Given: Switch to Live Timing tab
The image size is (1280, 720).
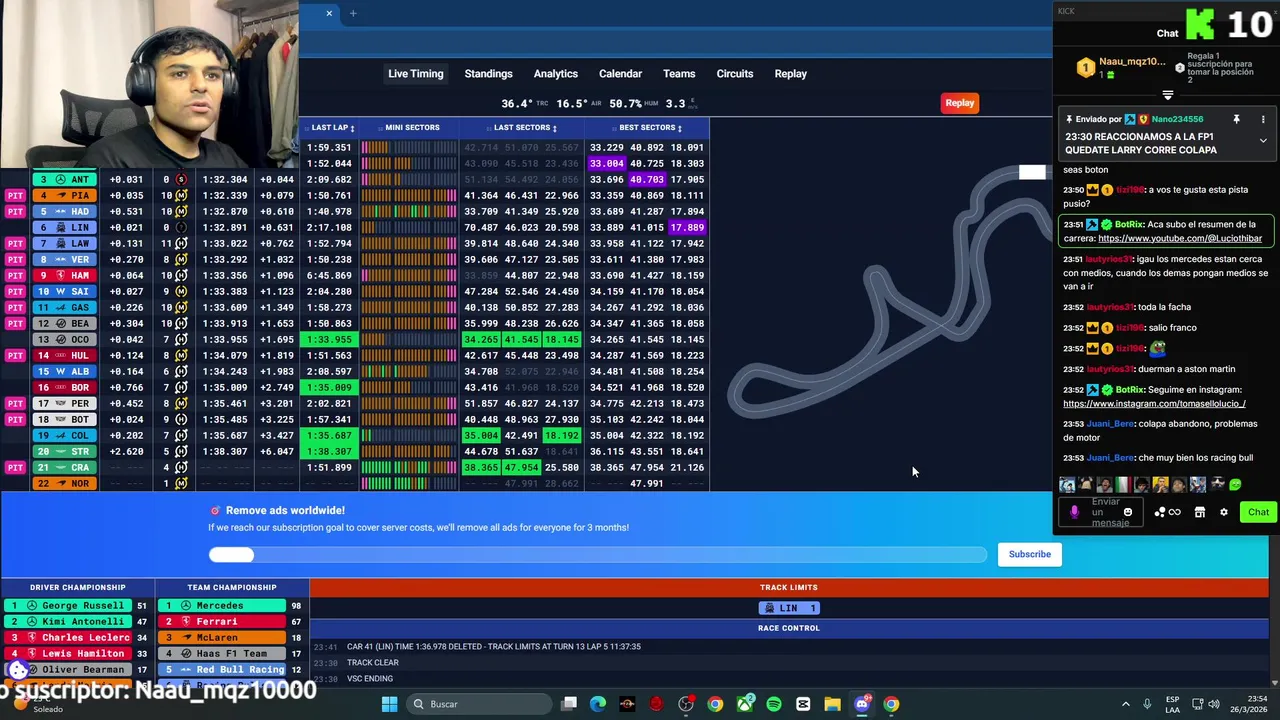Looking at the screenshot, I should [415, 73].
